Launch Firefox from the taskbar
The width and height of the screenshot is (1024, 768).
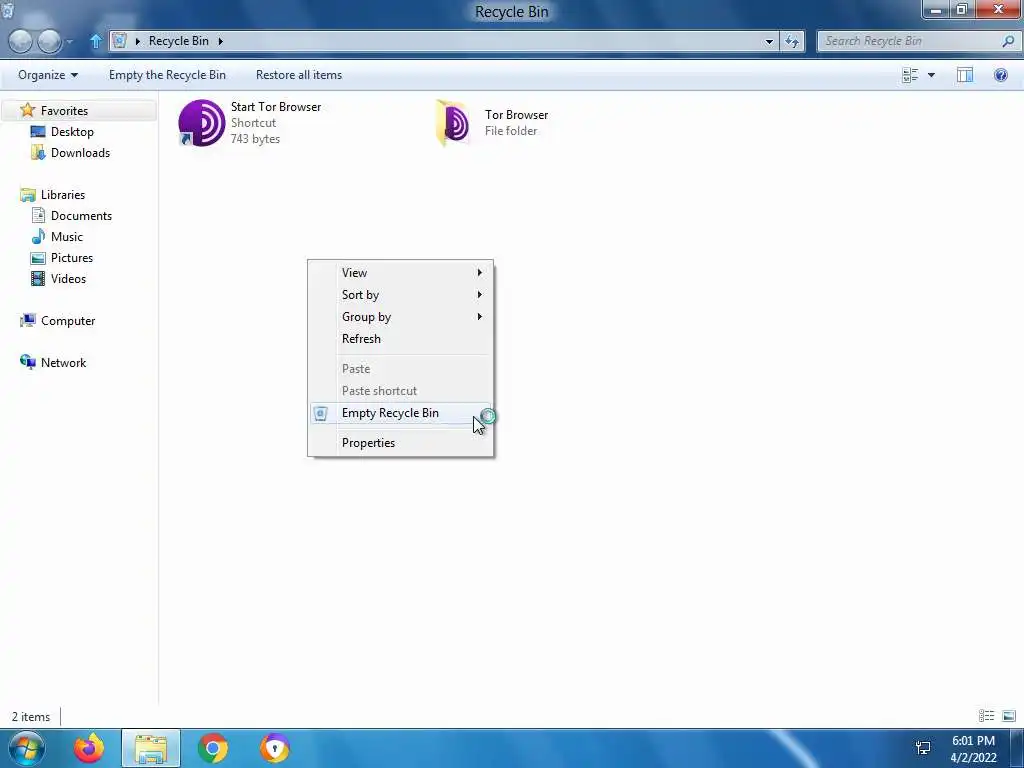coord(89,748)
